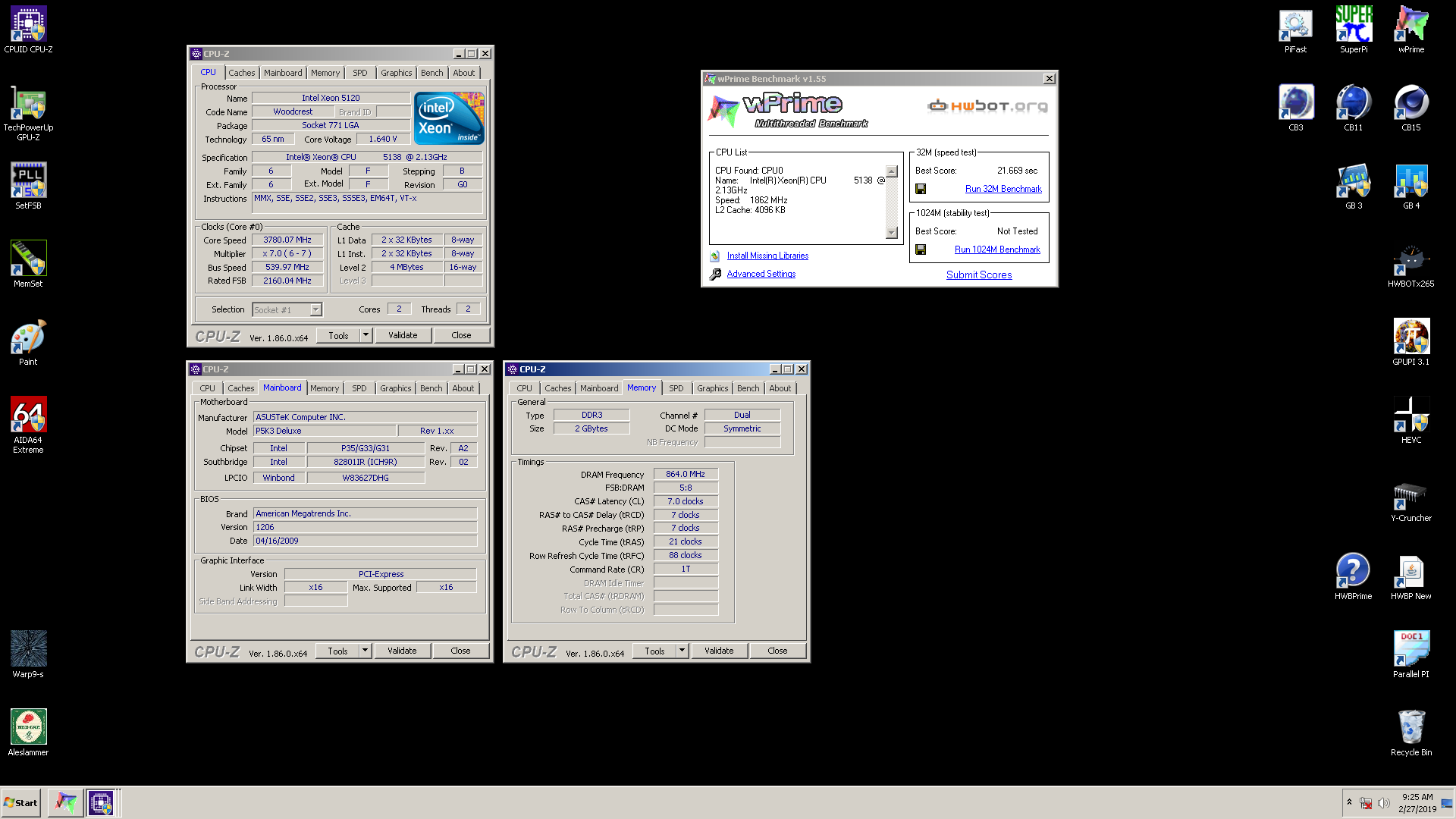Open the CB3 Cinebench icon
This screenshot has width=1456, height=819.
pyautogui.click(x=1295, y=108)
